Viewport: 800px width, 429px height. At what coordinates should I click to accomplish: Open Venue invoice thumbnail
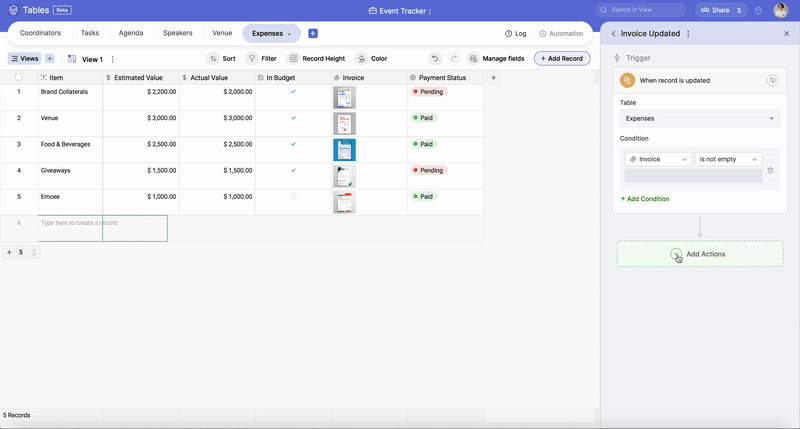click(x=344, y=123)
